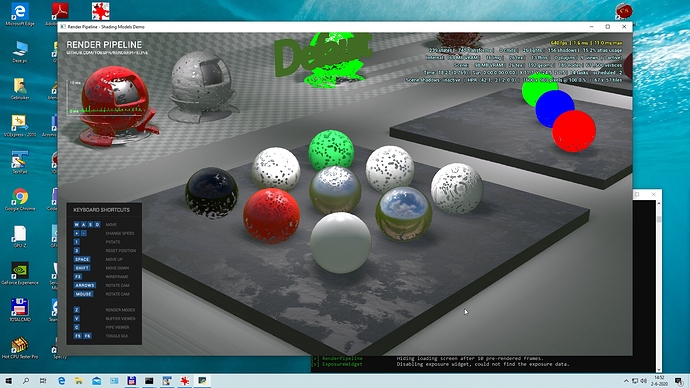Open Mail app from taskbar

[x=96, y=381]
